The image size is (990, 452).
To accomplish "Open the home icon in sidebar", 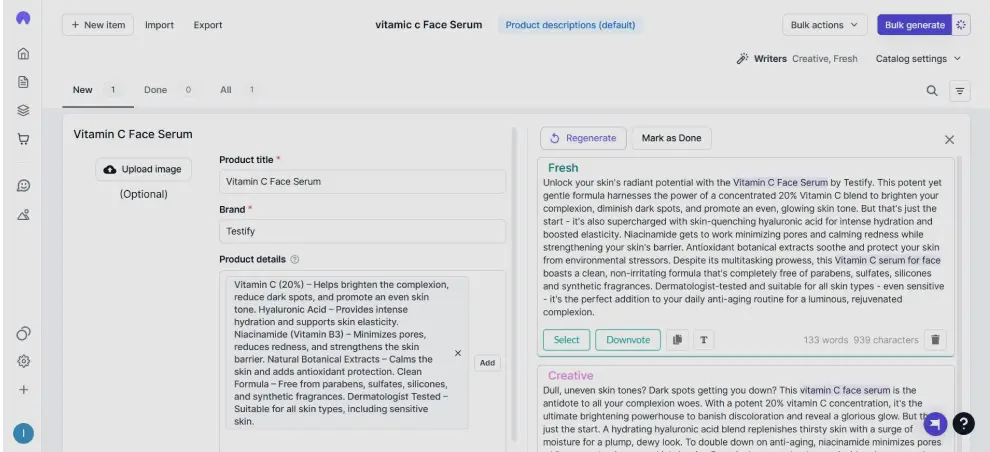I will point(23,54).
